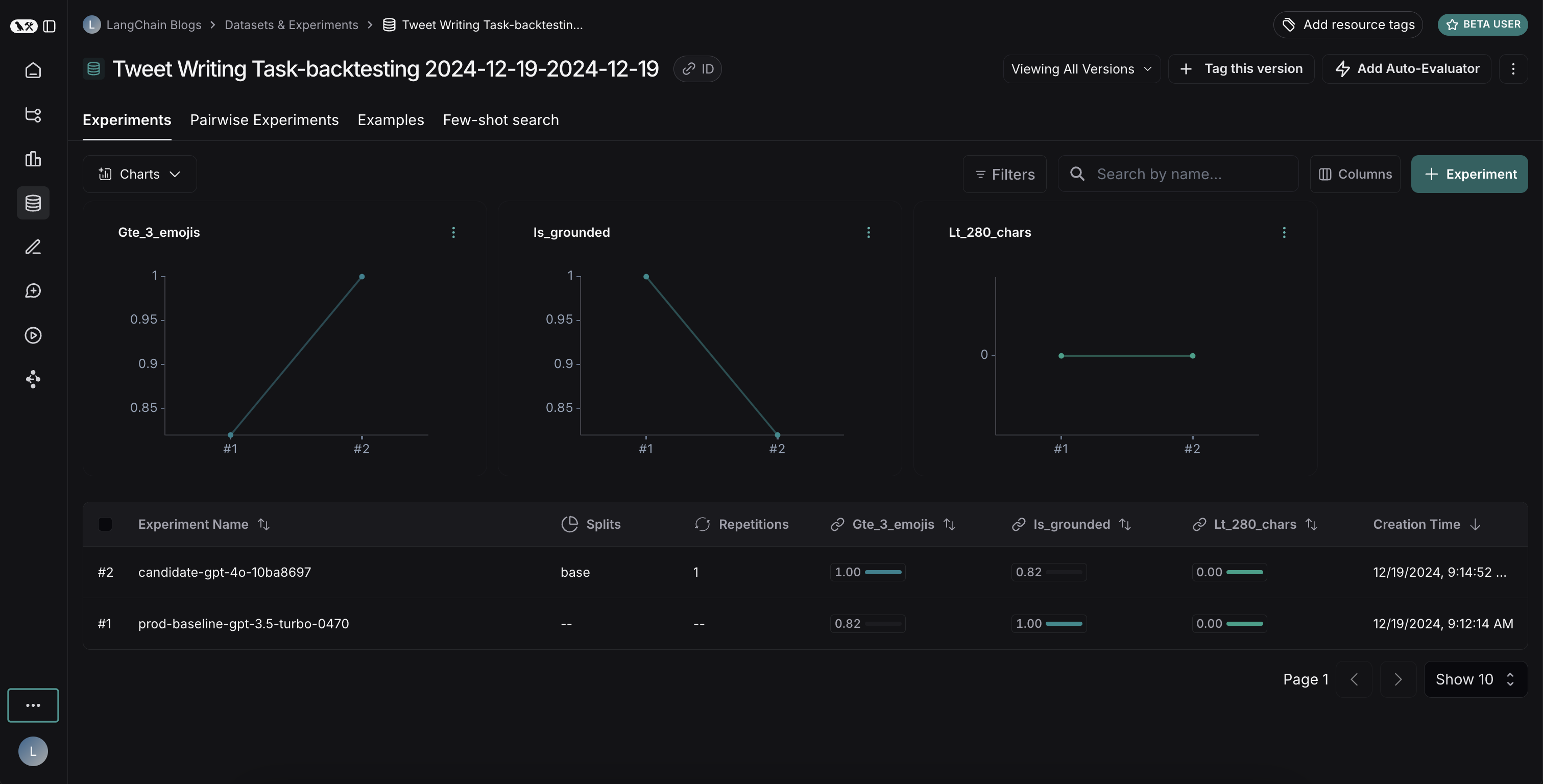Viewport: 1543px width, 784px height.
Task: Switch to the Pairwise Experiments tab
Action: pos(264,120)
